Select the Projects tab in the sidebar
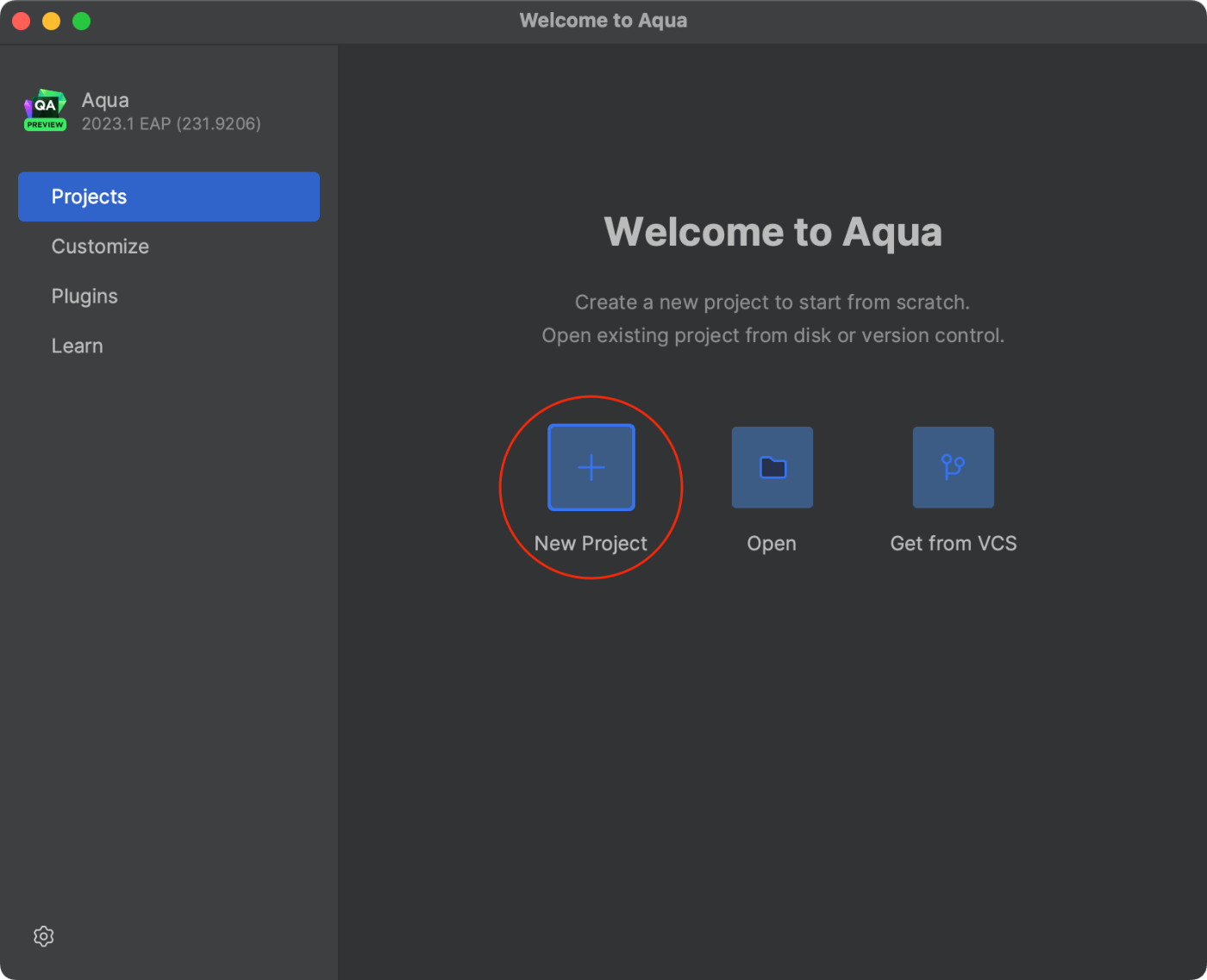This screenshot has width=1207, height=980. click(169, 197)
